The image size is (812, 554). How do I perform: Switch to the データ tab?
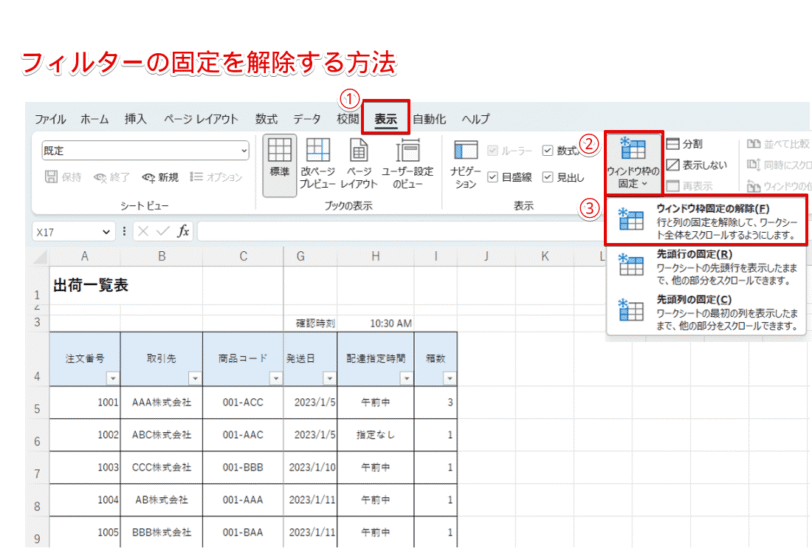307,119
